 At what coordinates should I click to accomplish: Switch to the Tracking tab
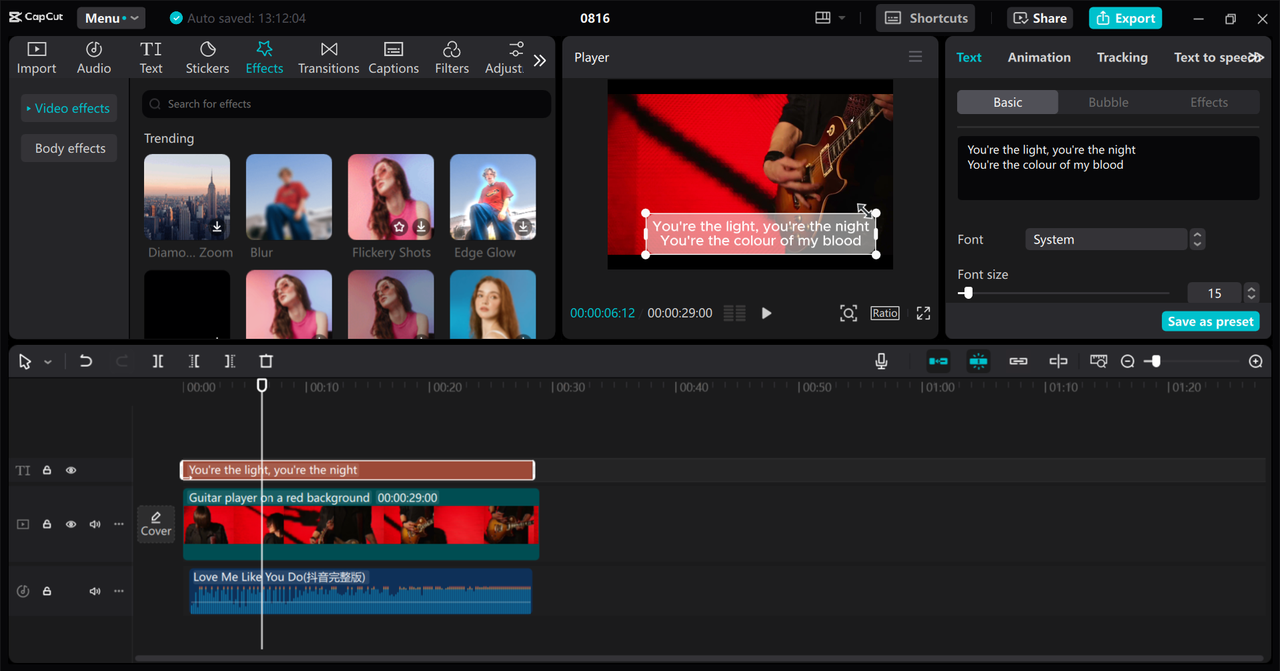1122,57
